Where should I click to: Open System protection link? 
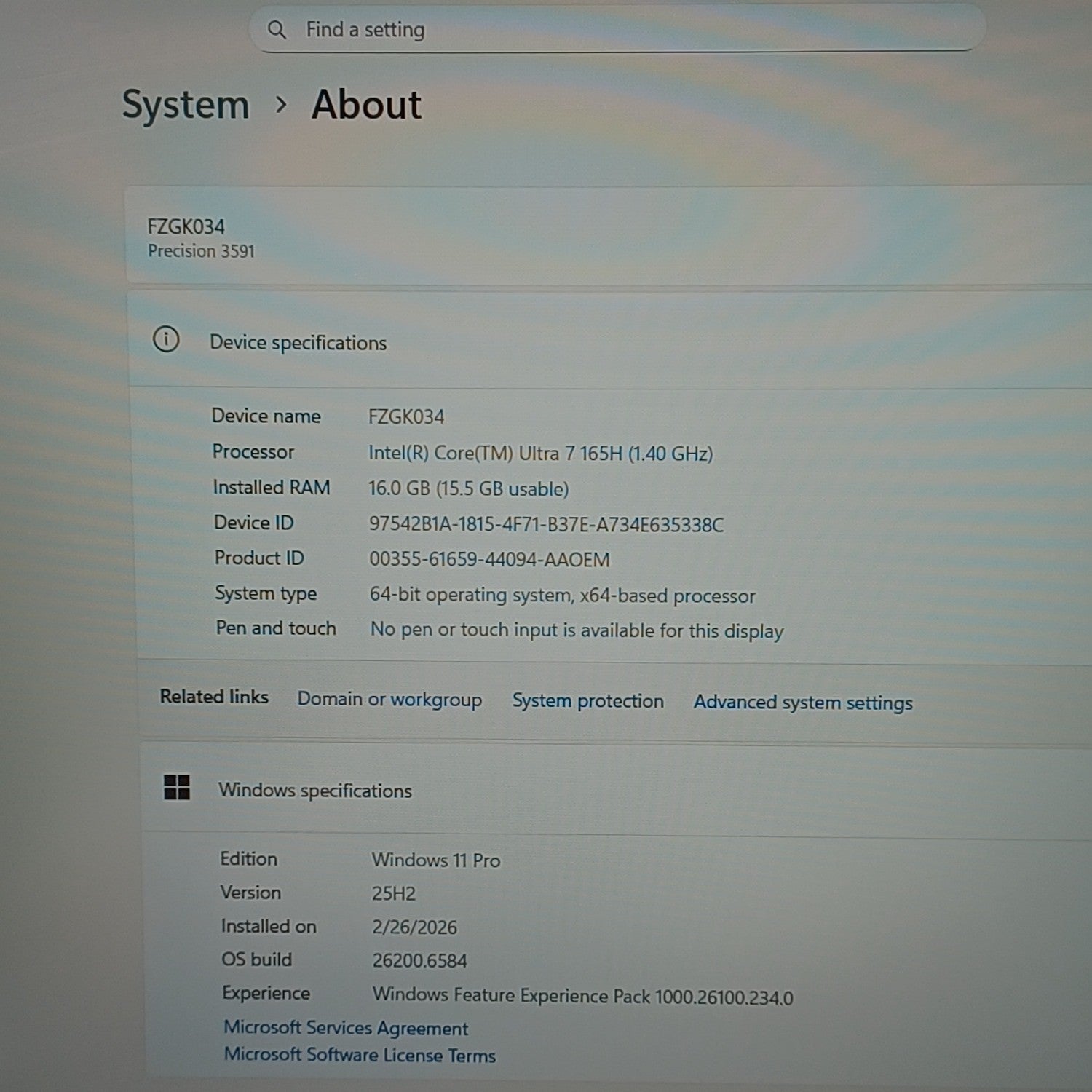587,701
